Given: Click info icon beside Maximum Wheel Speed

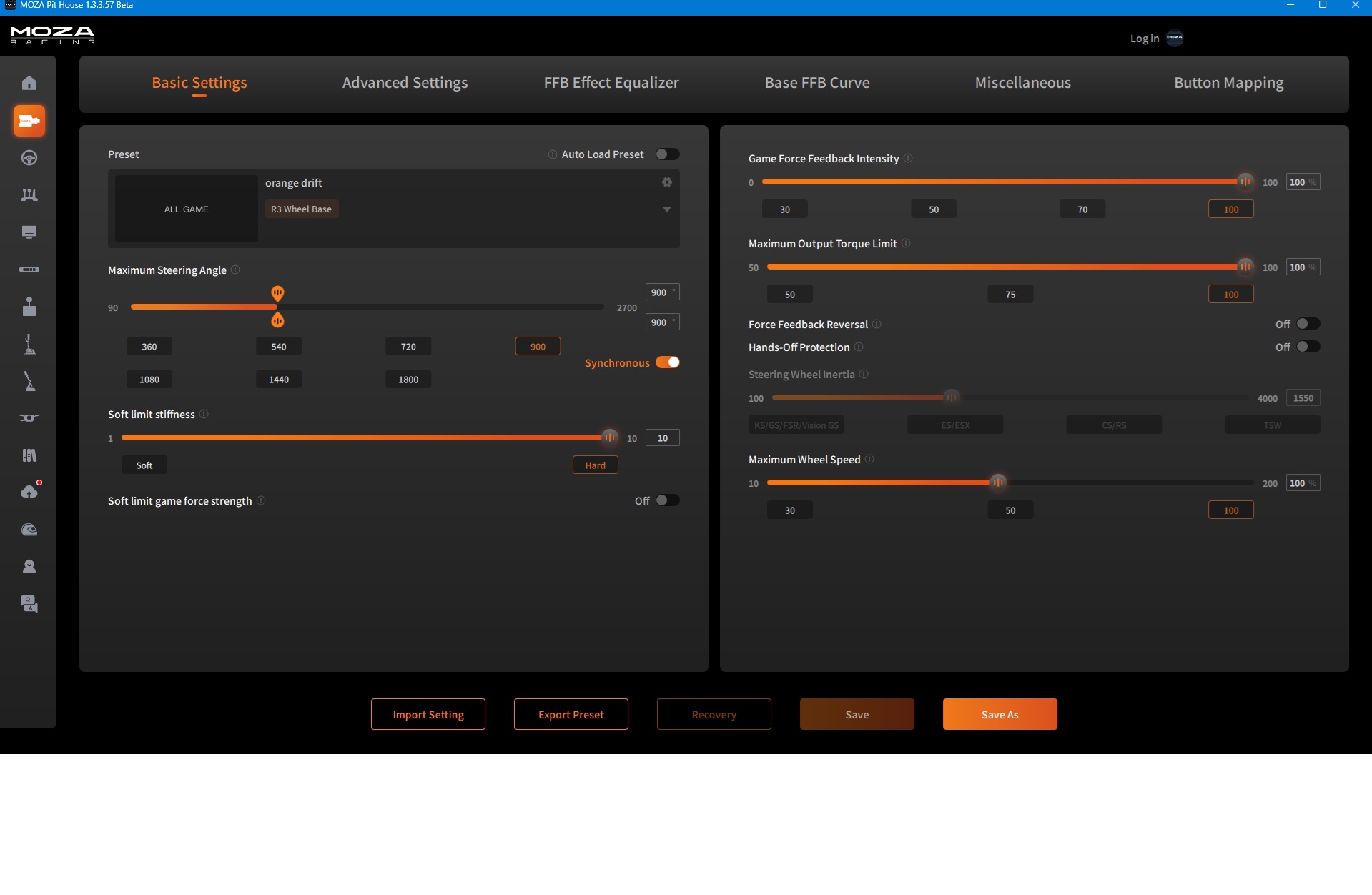Looking at the screenshot, I should pos(869,460).
